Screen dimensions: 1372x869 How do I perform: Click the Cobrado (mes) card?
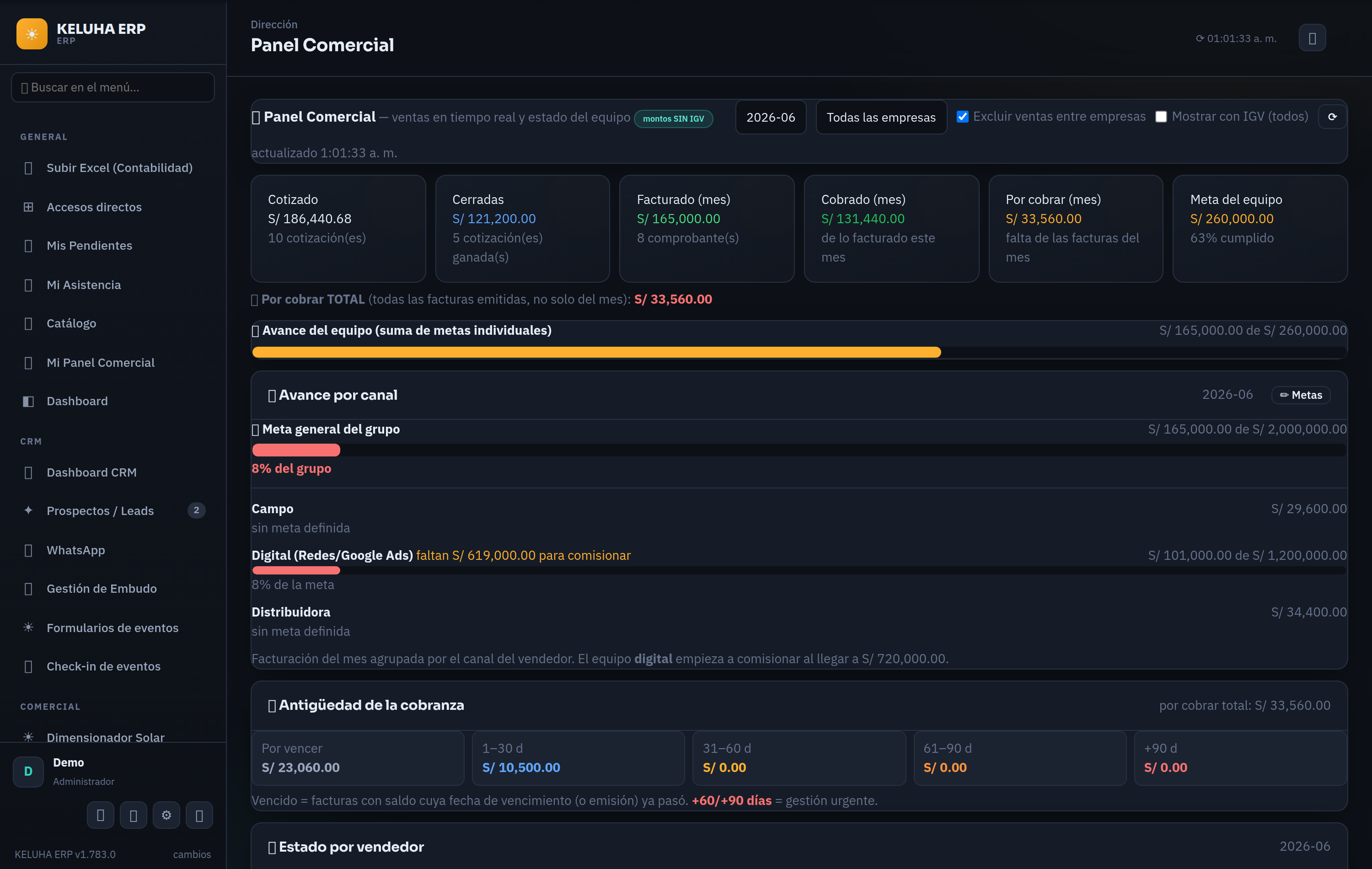[891, 229]
